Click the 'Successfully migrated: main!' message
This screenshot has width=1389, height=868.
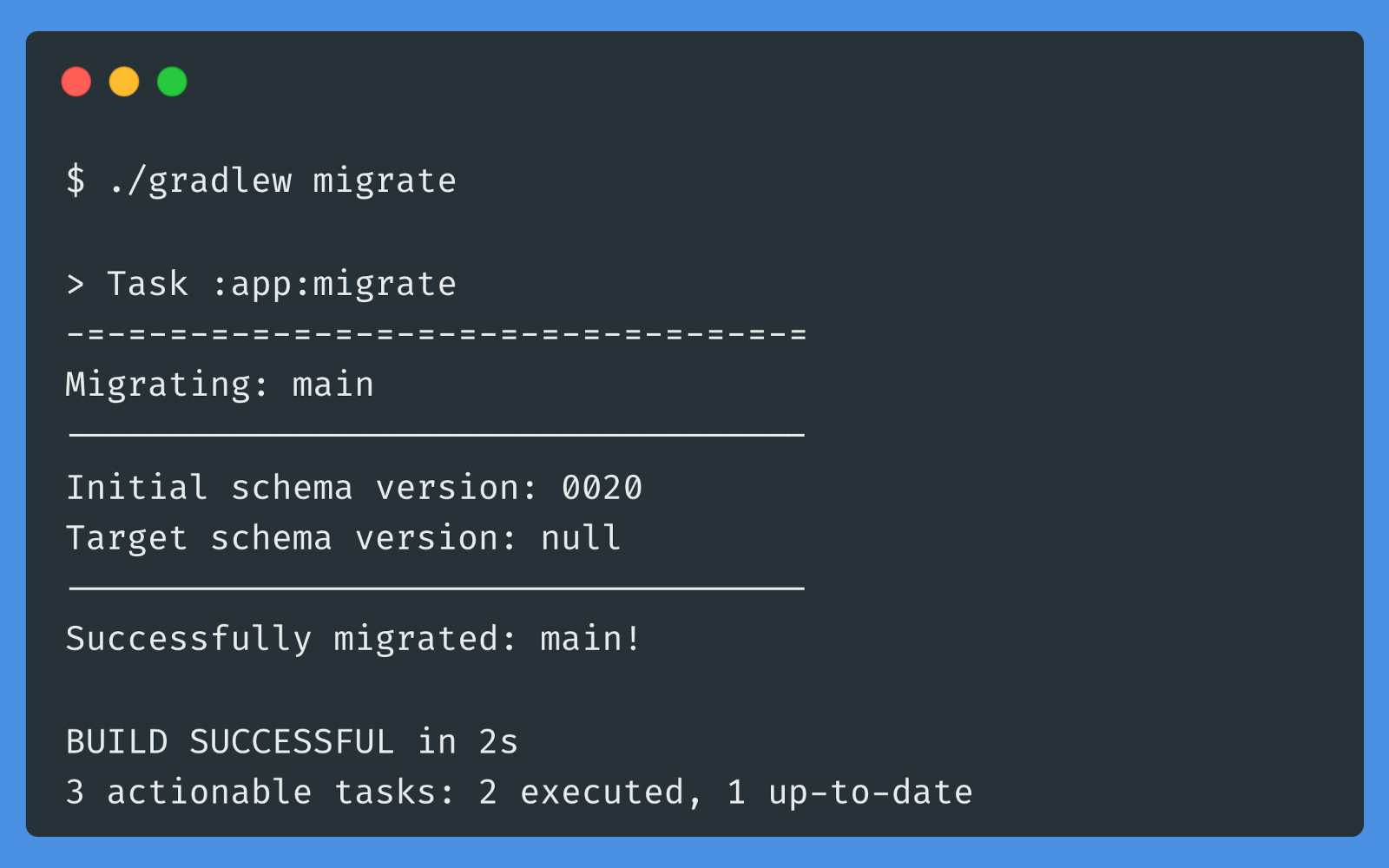point(353,639)
